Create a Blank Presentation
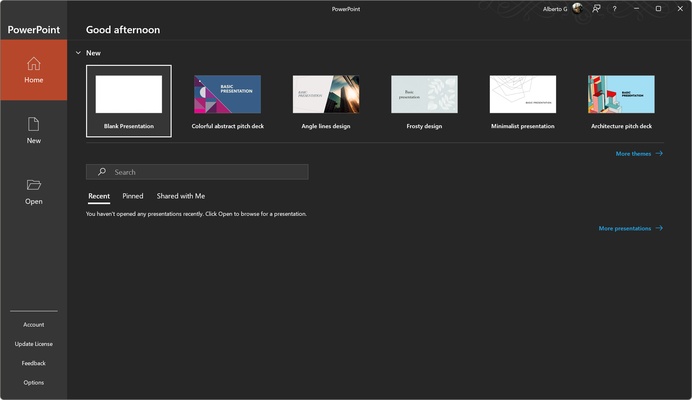This screenshot has height=400, width=692. pyautogui.click(x=129, y=101)
